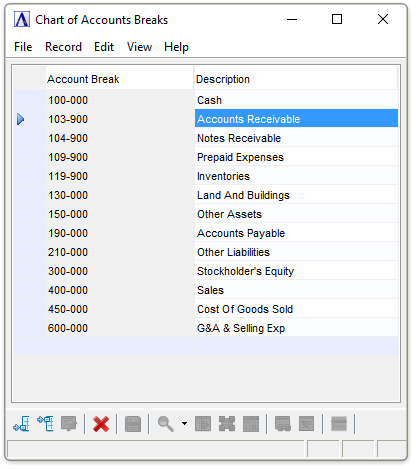
Task: Open the File menu
Action: pyautogui.click(x=23, y=47)
